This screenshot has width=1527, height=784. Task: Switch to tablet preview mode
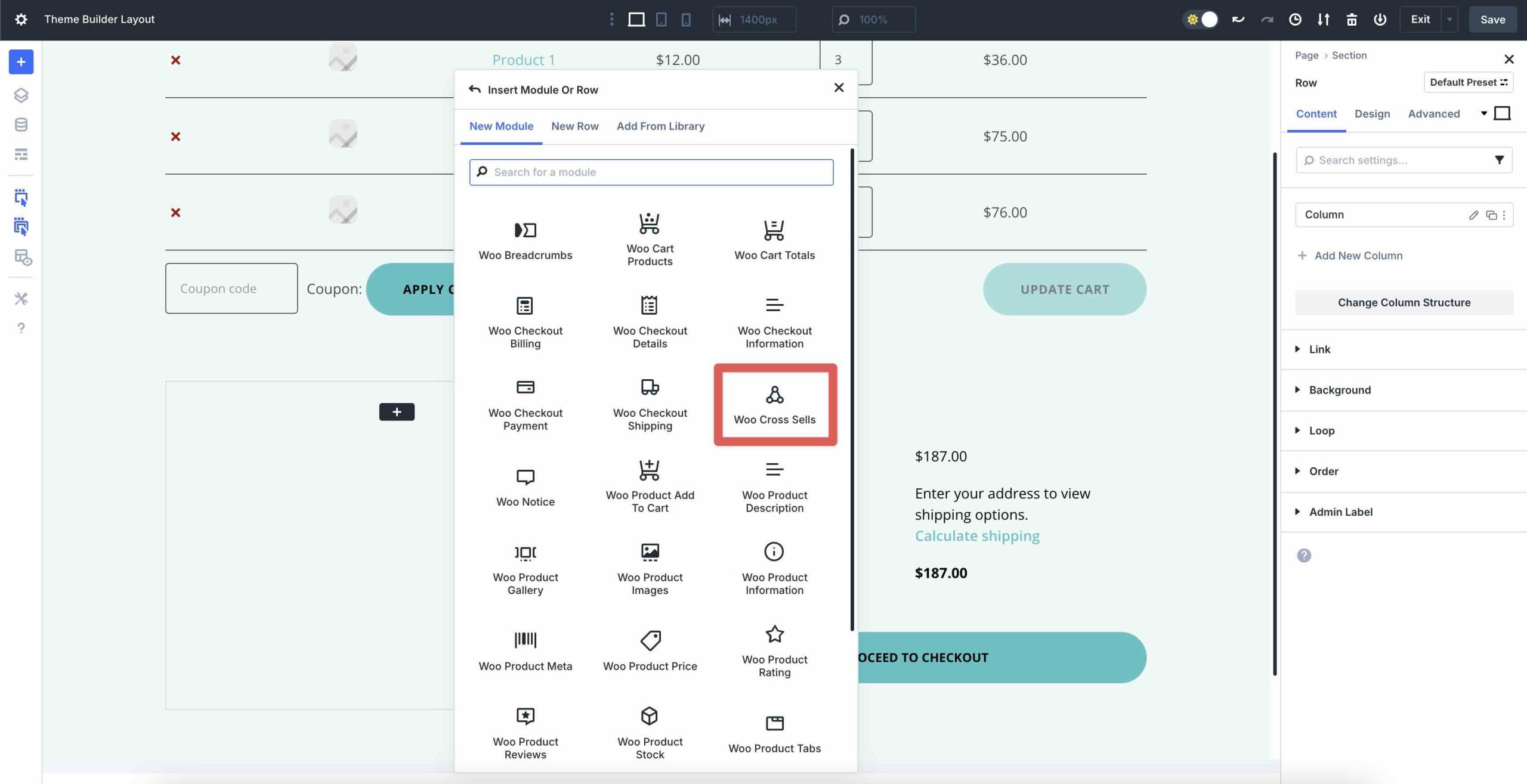click(x=660, y=19)
